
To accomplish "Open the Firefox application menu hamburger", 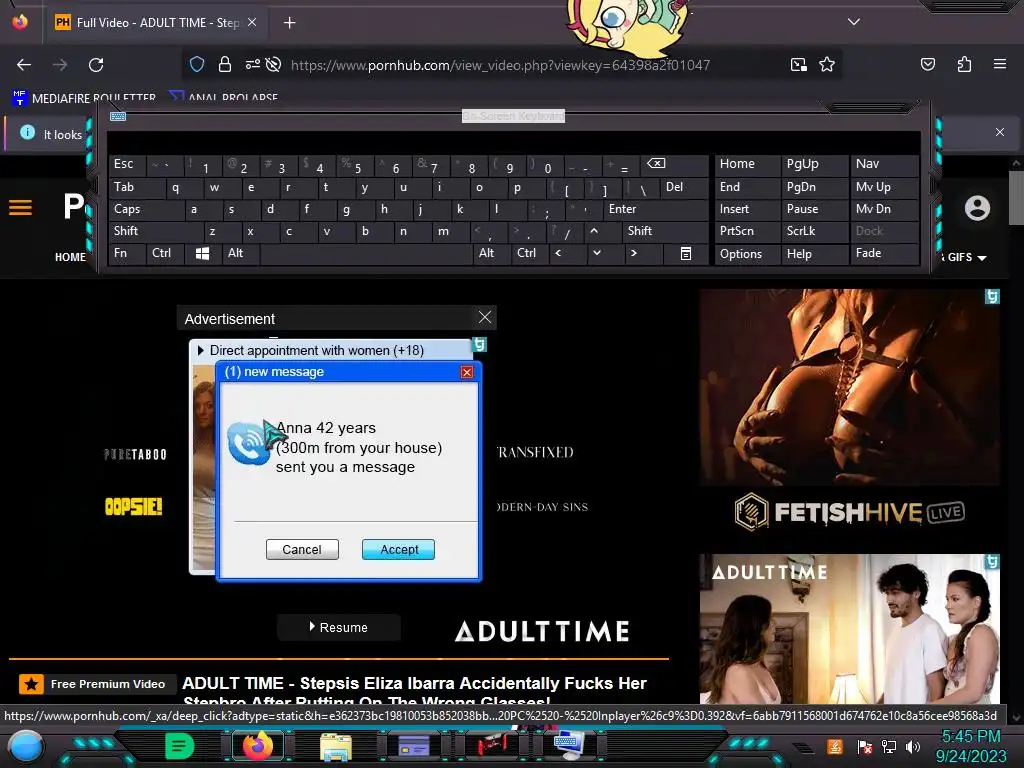I will tap(999, 64).
